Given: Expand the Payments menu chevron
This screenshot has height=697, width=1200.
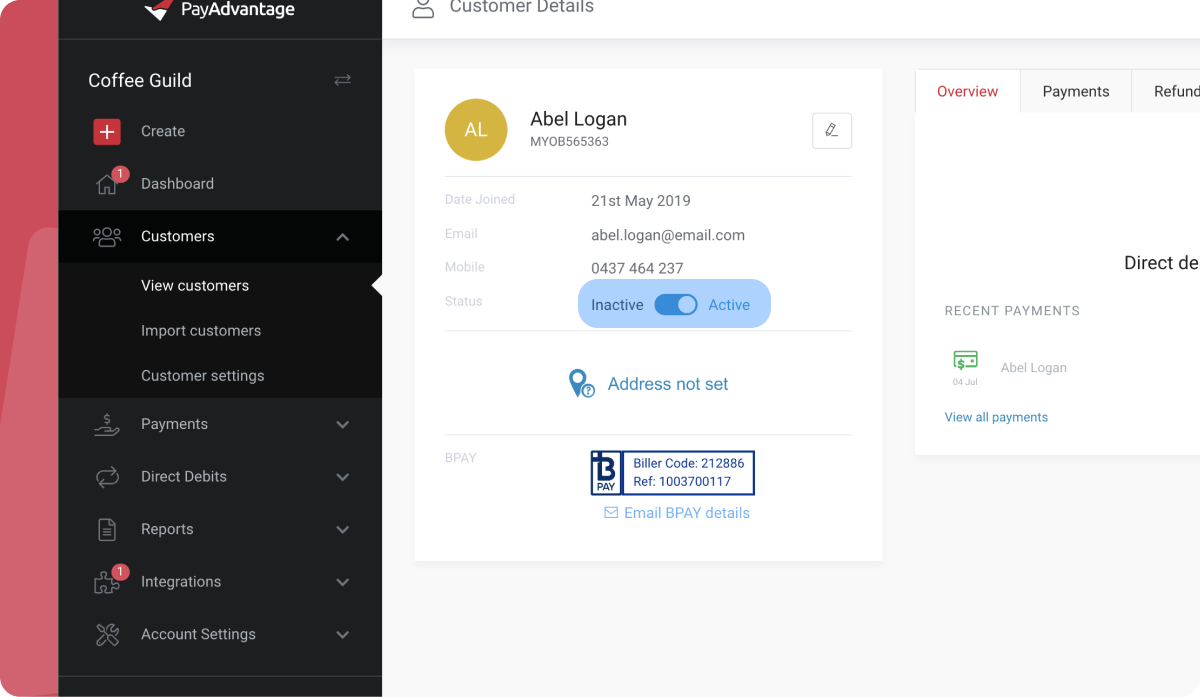Looking at the screenshot, I should pos(343,425).
